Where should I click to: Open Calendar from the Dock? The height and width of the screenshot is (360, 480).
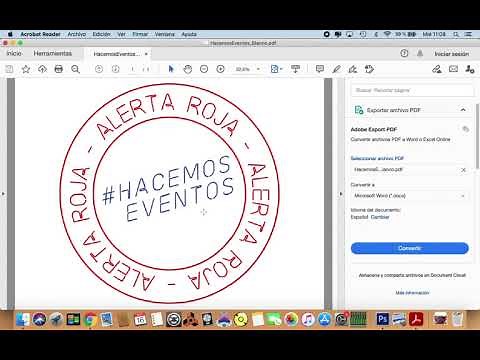click(x=140, y=319)
